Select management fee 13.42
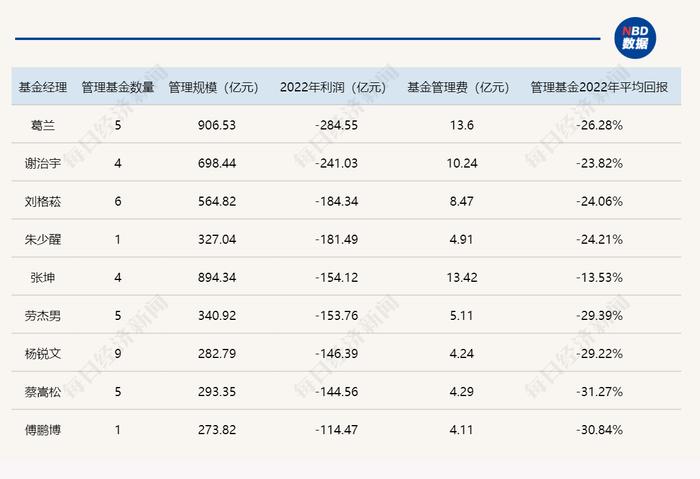 coord(462,278)
